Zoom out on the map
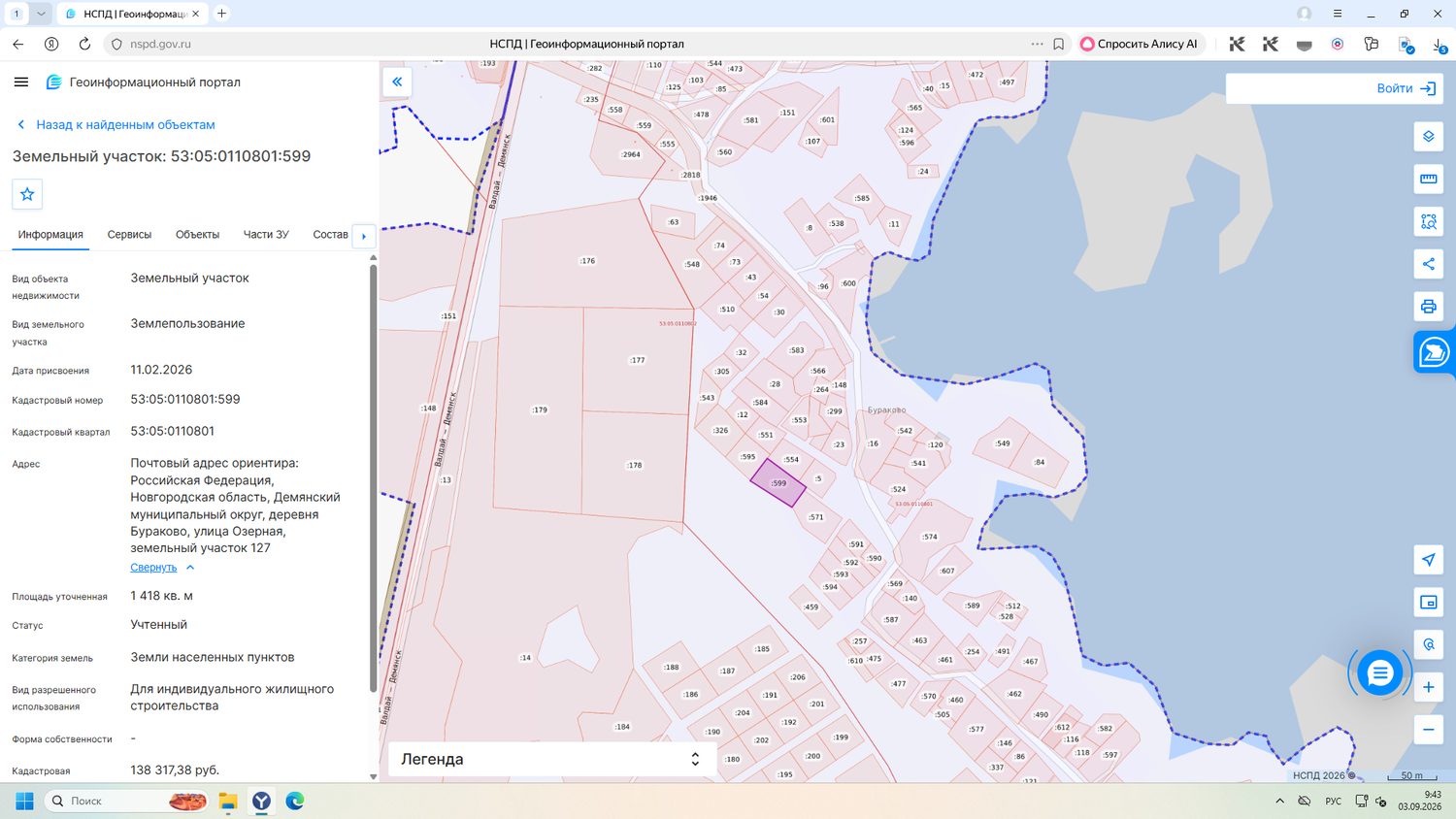This screenshot has width=1456, height=819. (x=1429, y=730)
